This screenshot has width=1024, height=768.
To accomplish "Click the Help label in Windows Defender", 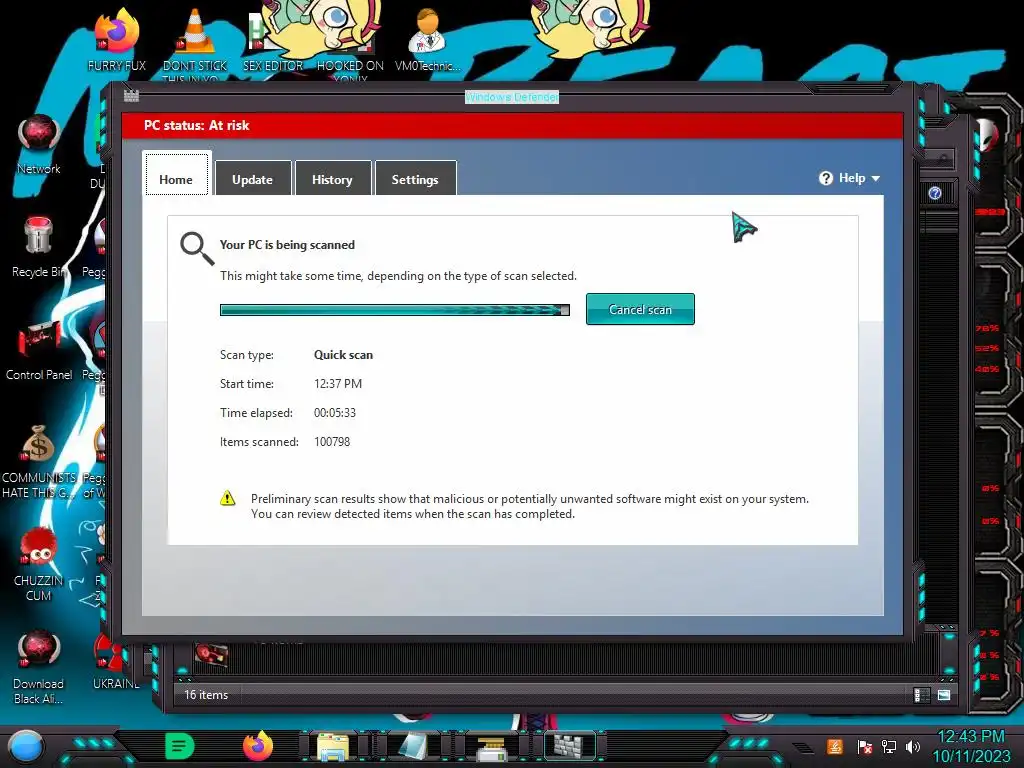I will [x=852, y=178].
